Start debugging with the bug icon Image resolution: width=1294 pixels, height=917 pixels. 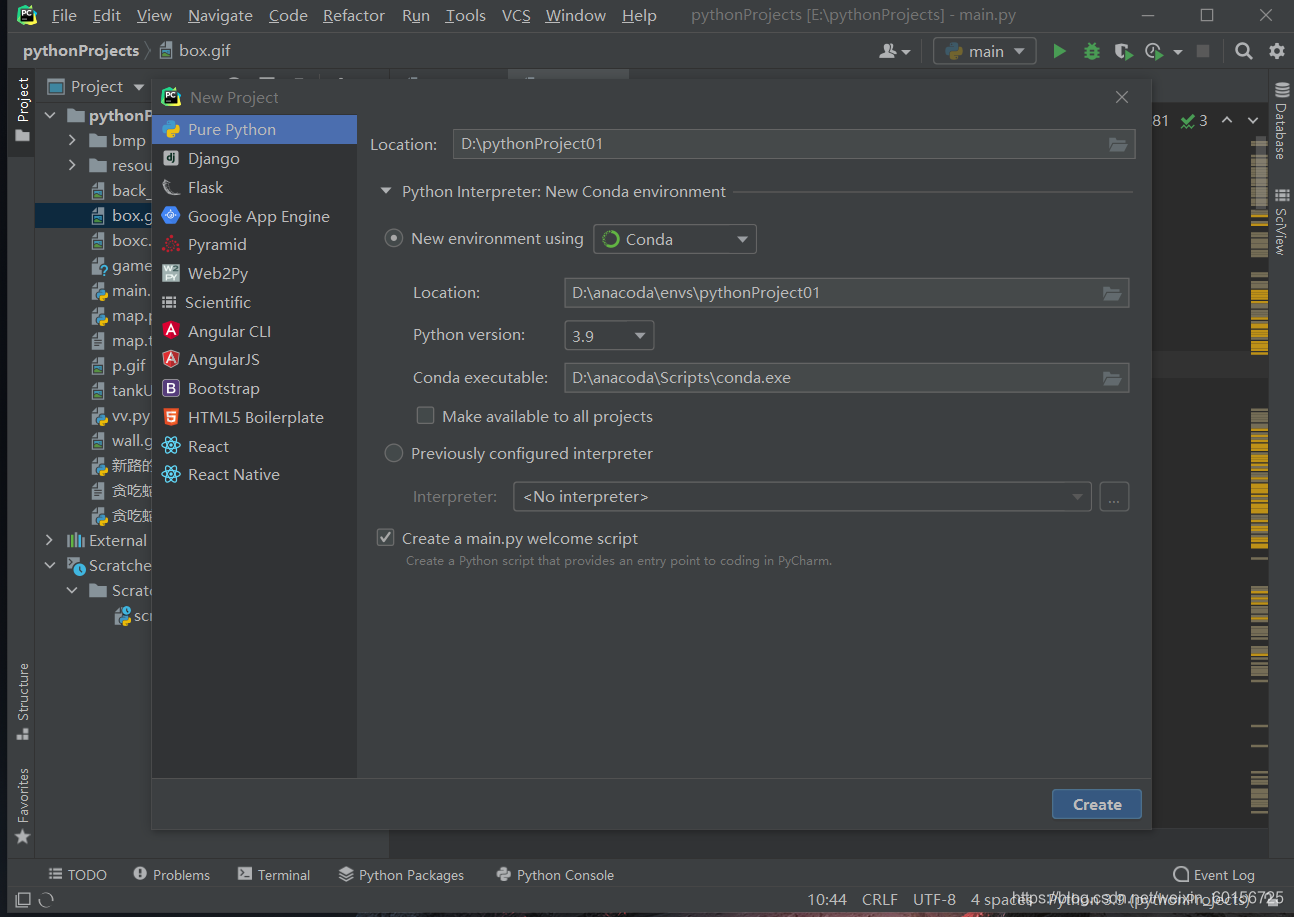(x=1092, y=51)
